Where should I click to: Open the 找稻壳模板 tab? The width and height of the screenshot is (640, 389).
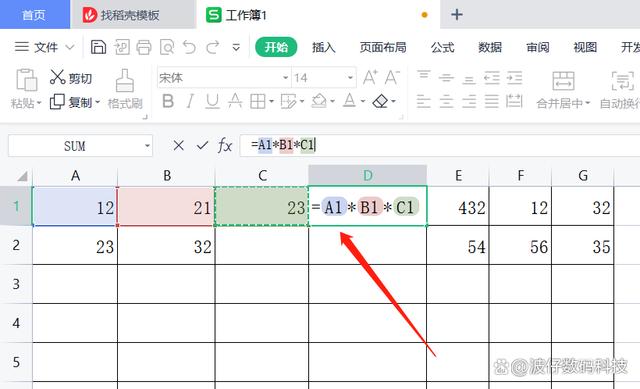[133, 15]
